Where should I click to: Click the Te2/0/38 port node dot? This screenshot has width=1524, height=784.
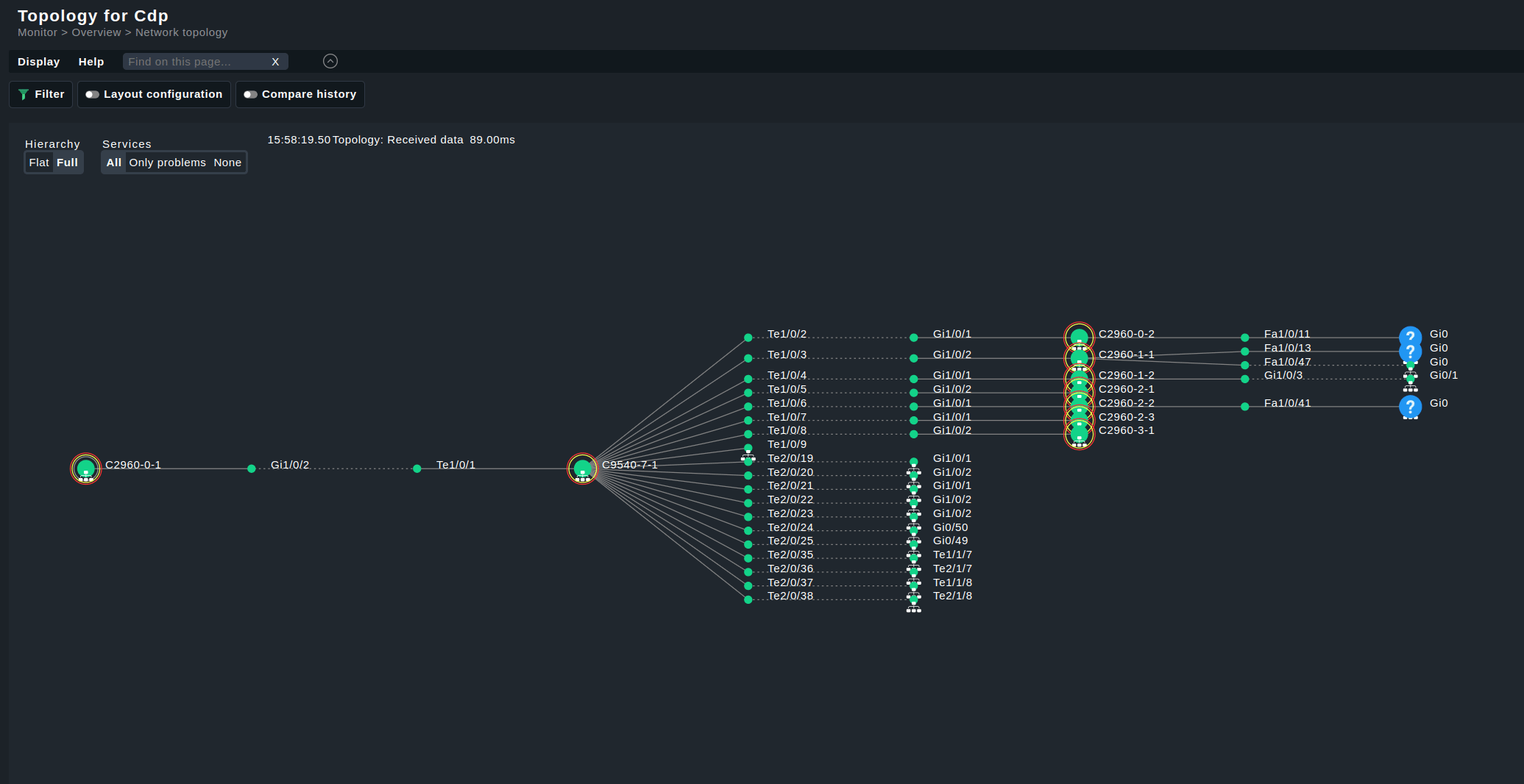coord(748,599)
